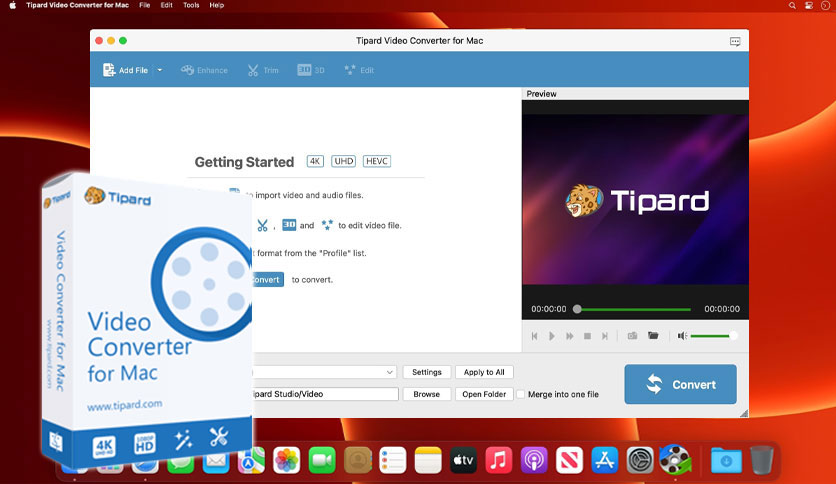This screenshot has width=836, height=484.
Task: Open the Tools menu
Action: (x=191, y=5)
